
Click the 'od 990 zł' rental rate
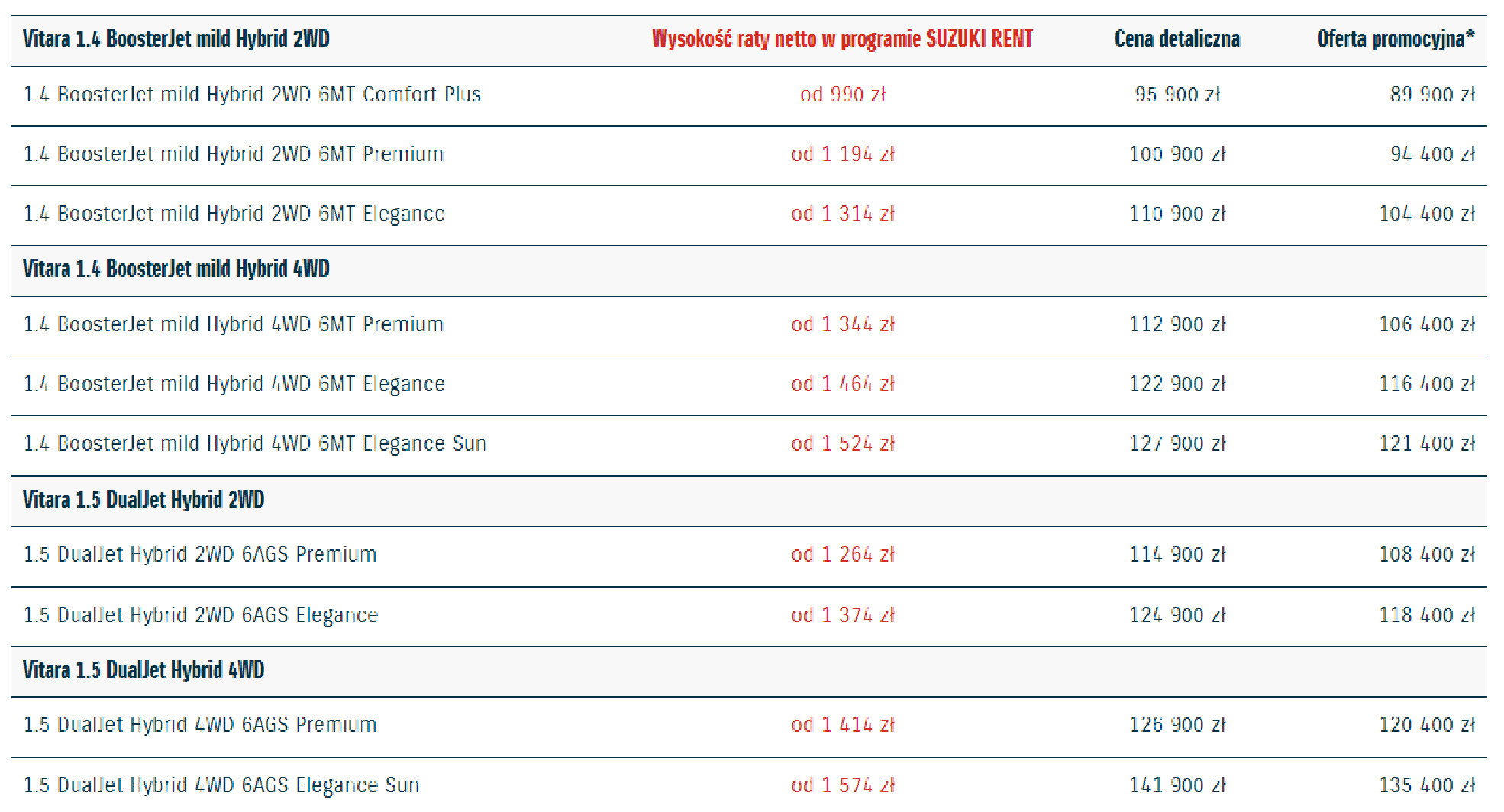click(x=842, y=95)
